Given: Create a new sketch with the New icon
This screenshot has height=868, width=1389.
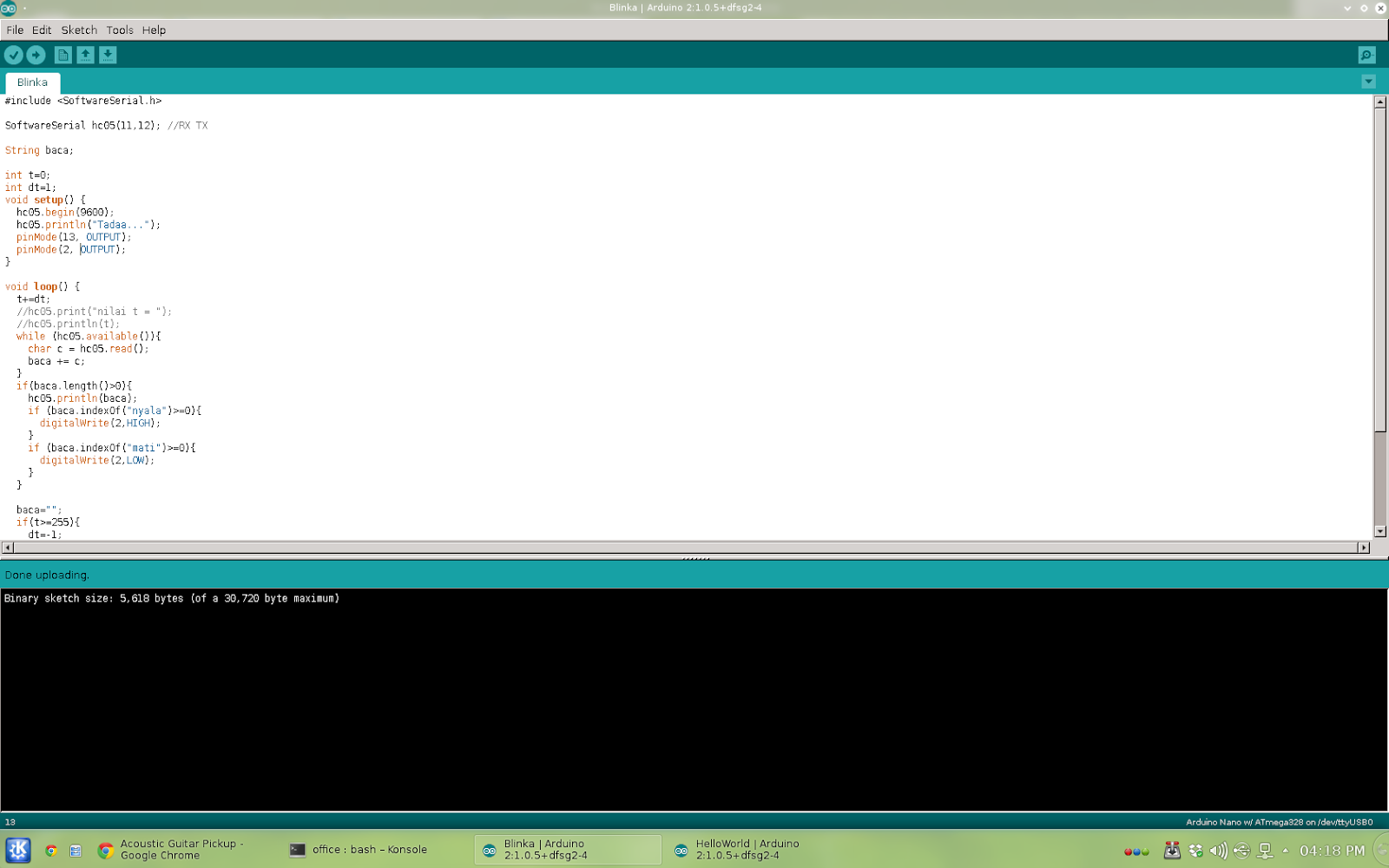Looking at the screenshot, I should (x=63, y=55).
